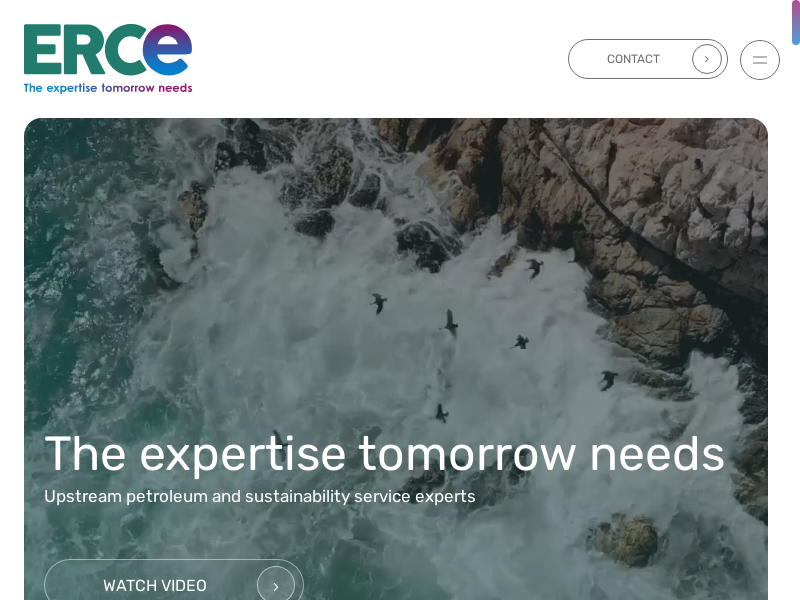The image size is (800, 600).
Task: Select the CONTACT button label
Action: click(x=633, y=59)
